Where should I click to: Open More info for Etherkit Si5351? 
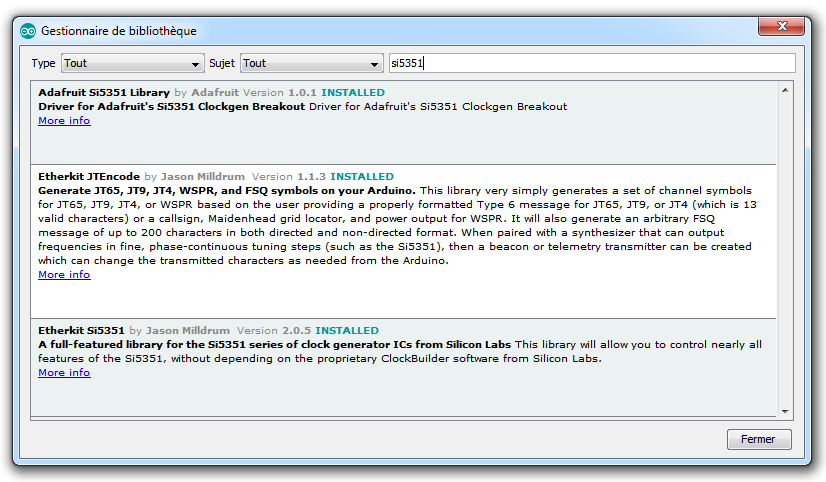click(64, 373)
